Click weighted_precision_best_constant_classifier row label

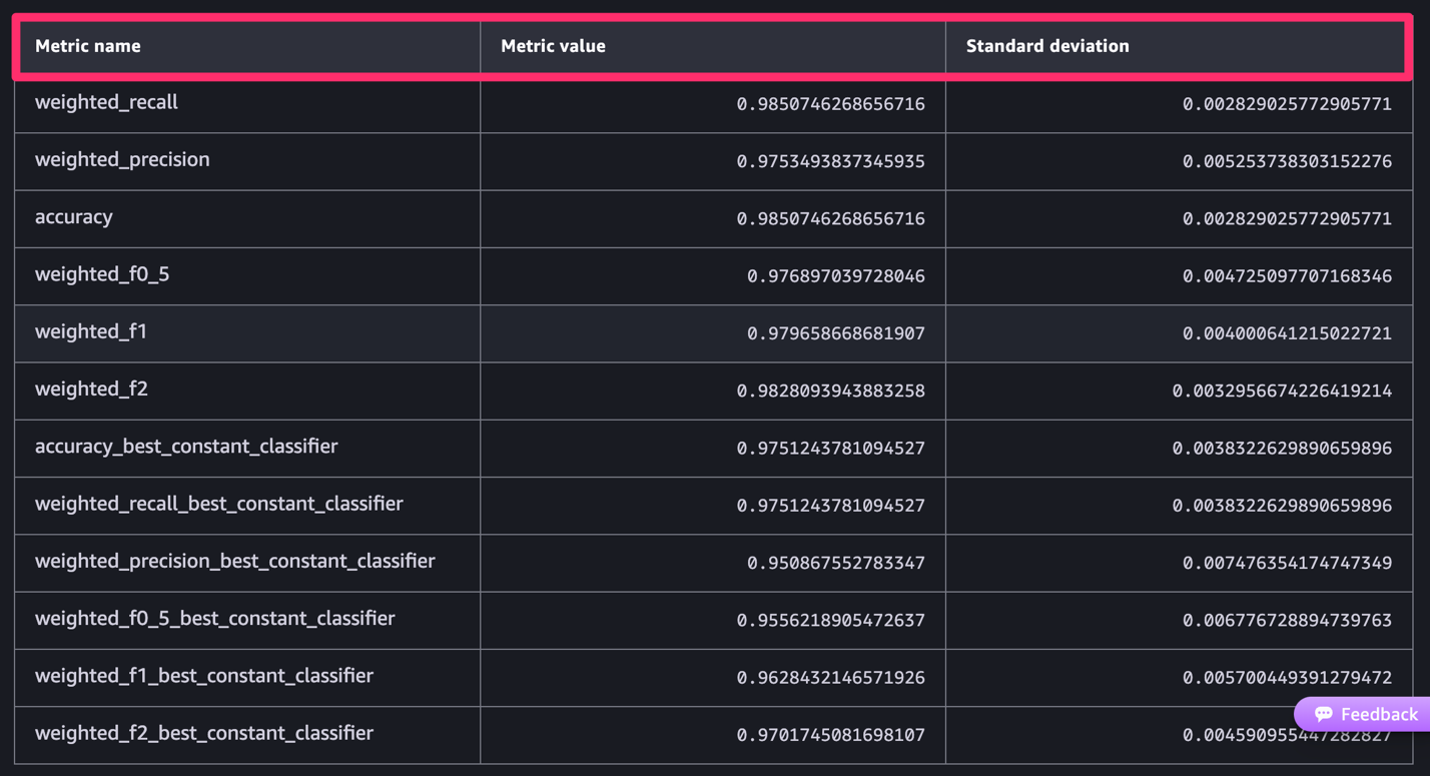(235, 561)
